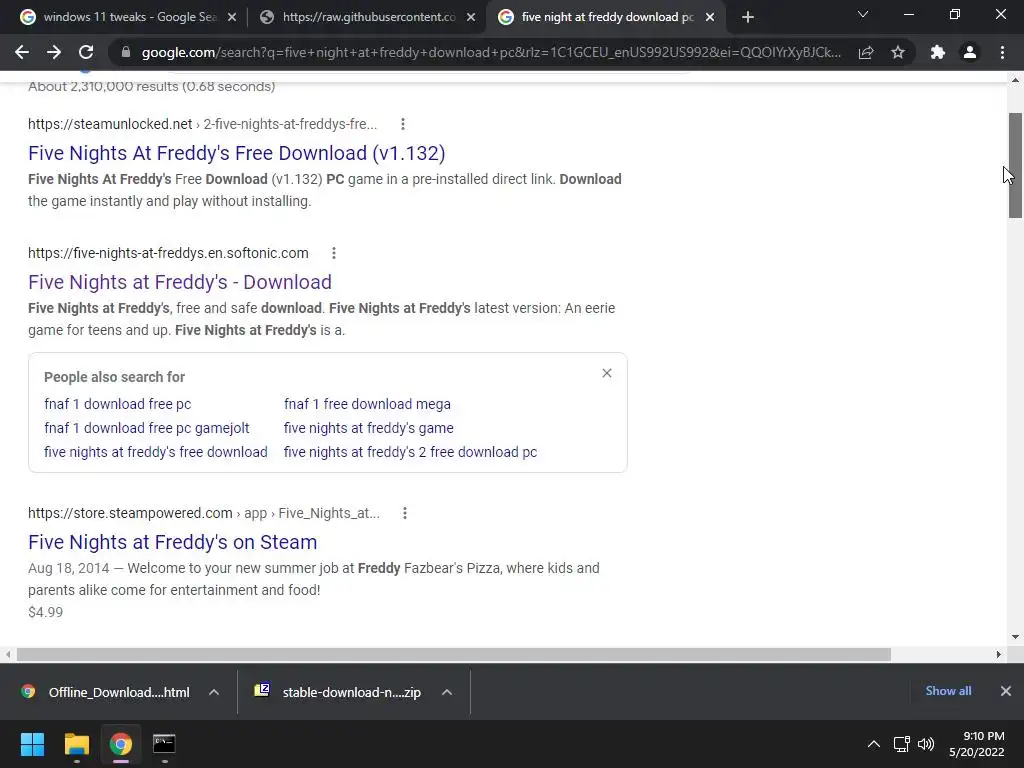Screen dimensions: 1024x768
Task: Search fnaf 1 download free pc
Action: (x=118, y=404)
